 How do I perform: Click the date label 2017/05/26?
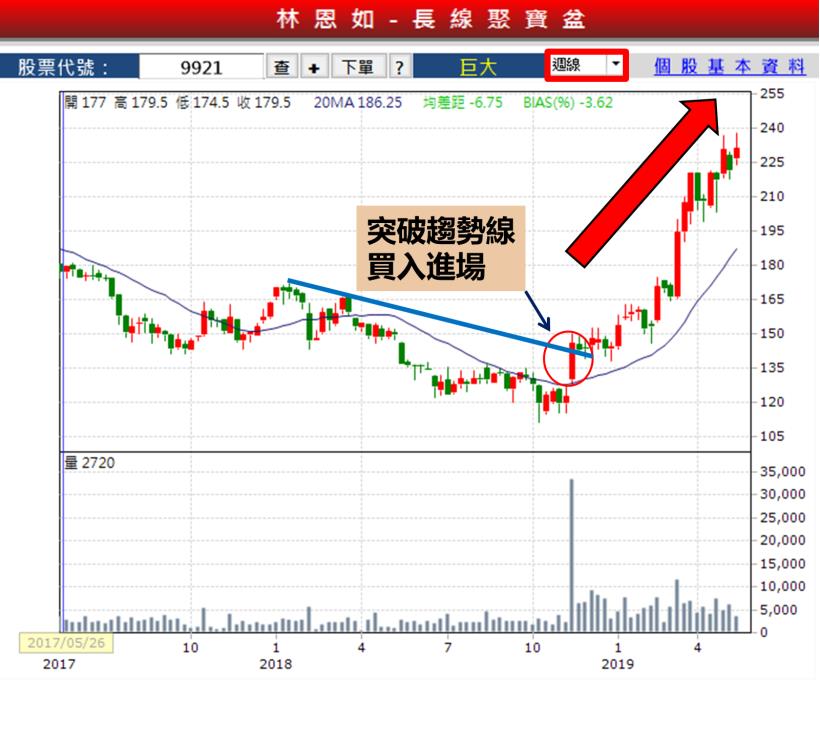coord(66,643)
